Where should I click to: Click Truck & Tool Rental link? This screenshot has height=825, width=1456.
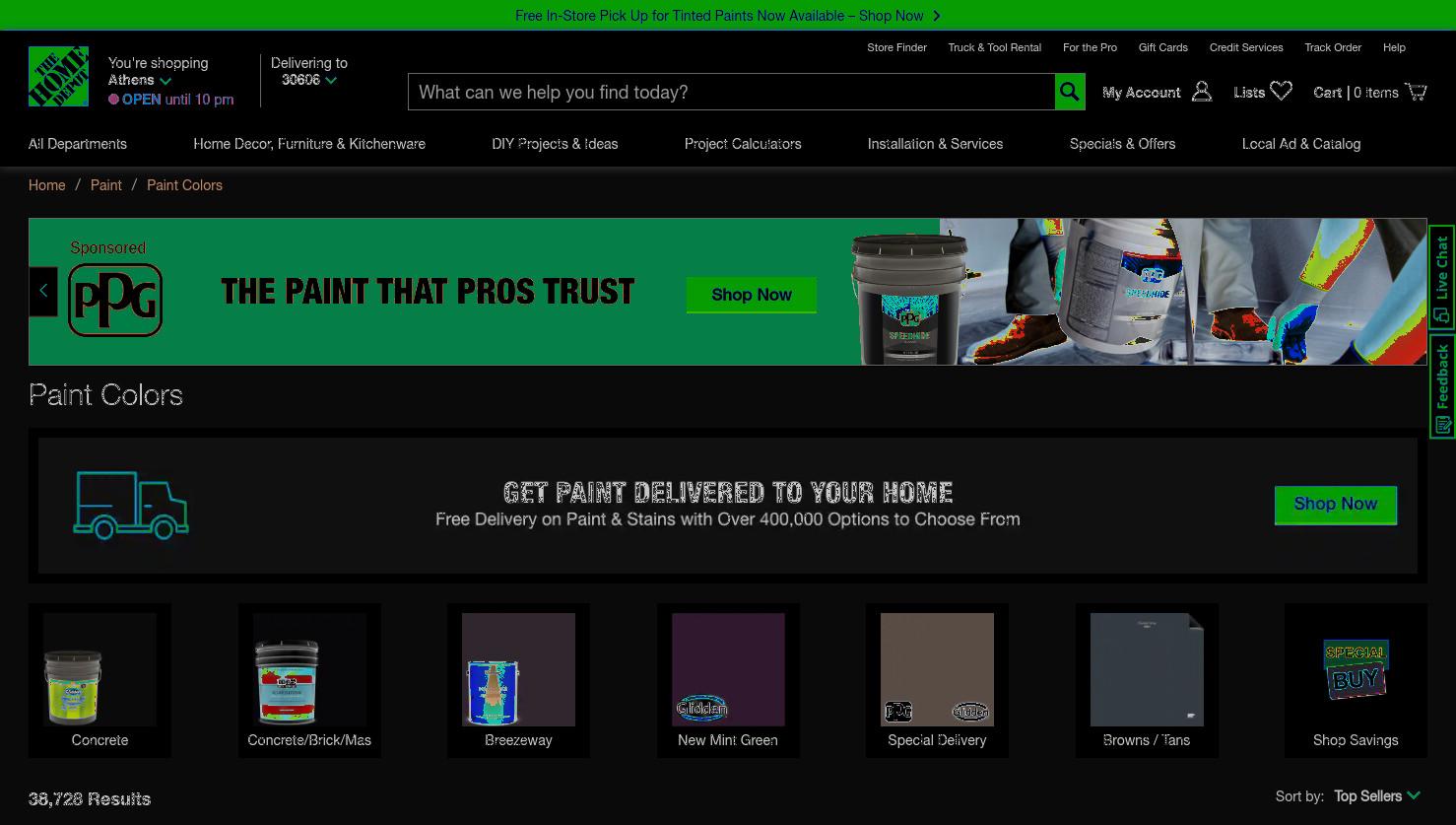[x=994, y=47]
